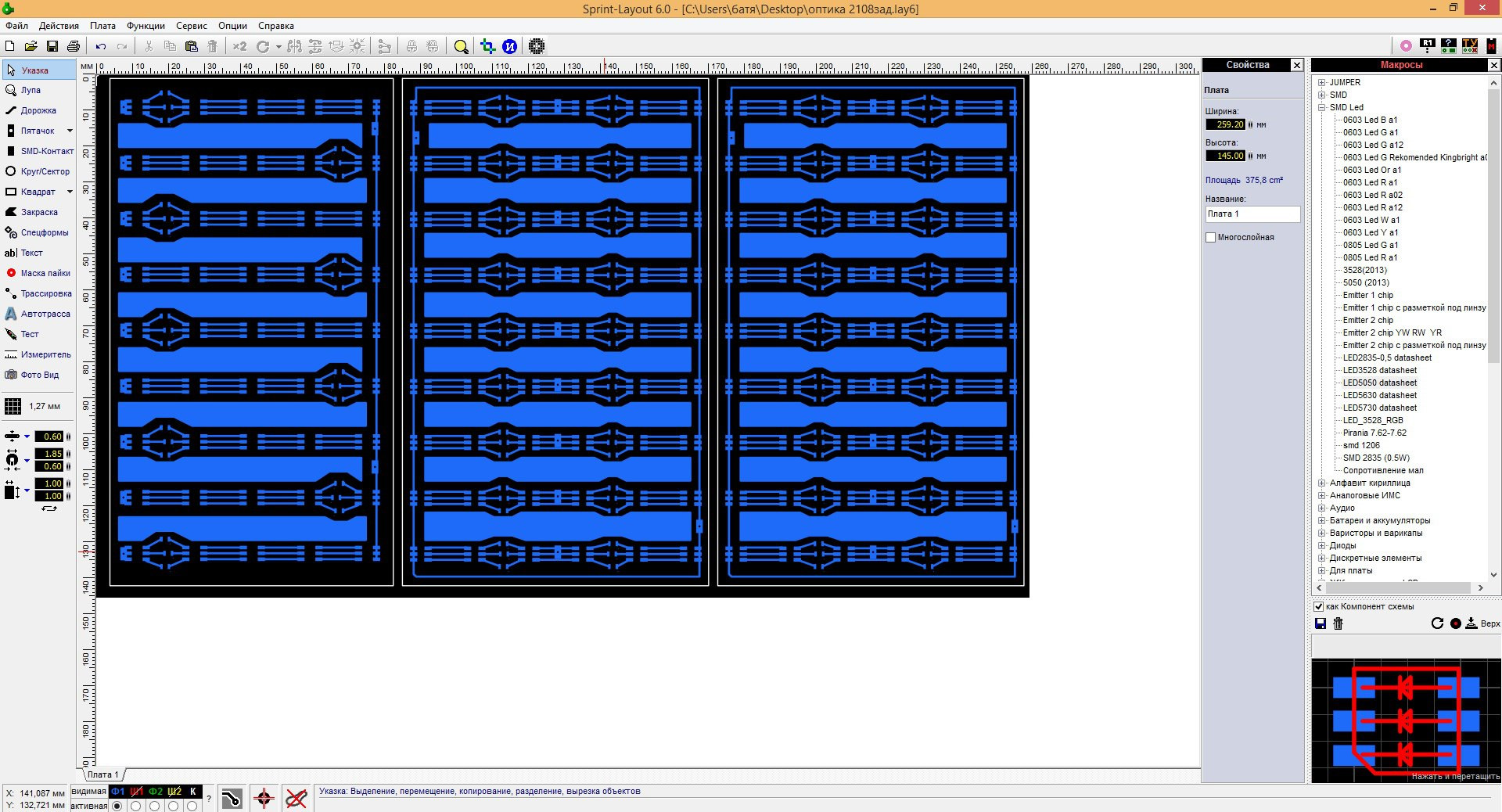Image resolution: width=1502 pixels, height=812 pixels.
Task: Click the Верх side button in macros
Action: (1482, 623)
